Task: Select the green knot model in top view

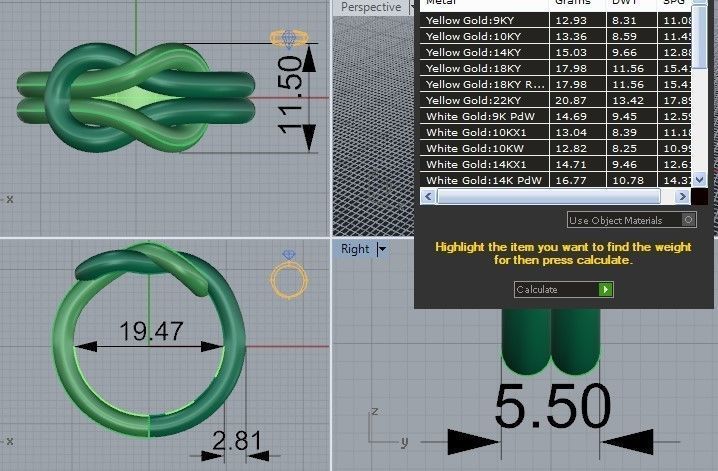Action: (136, 97)
